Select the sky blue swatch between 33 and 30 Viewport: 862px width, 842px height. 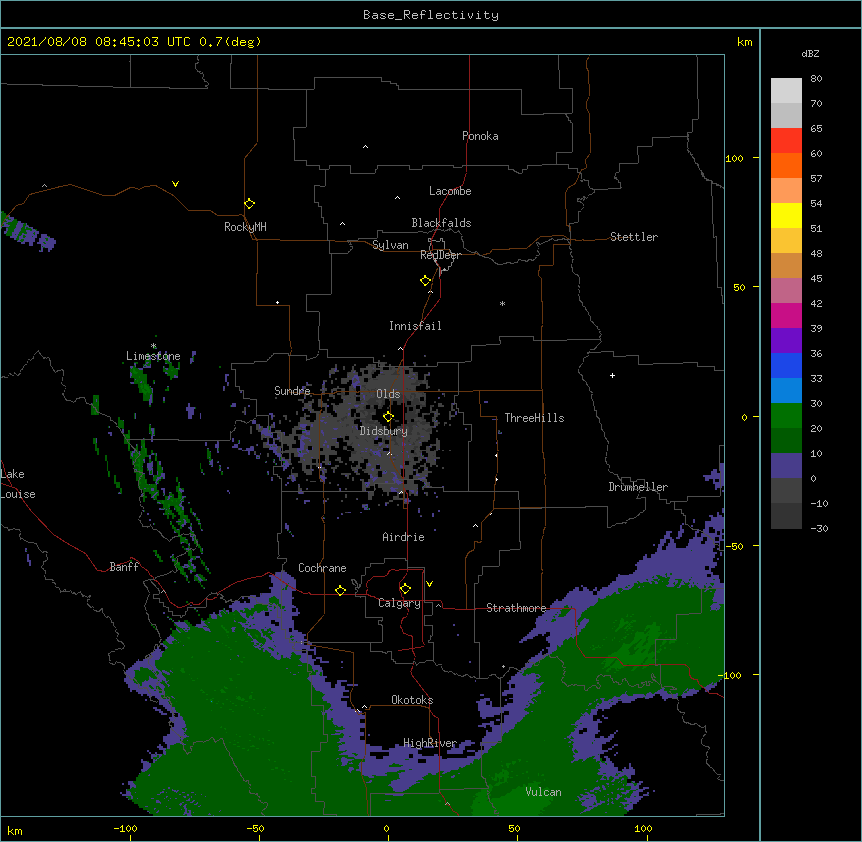point(786,391)
